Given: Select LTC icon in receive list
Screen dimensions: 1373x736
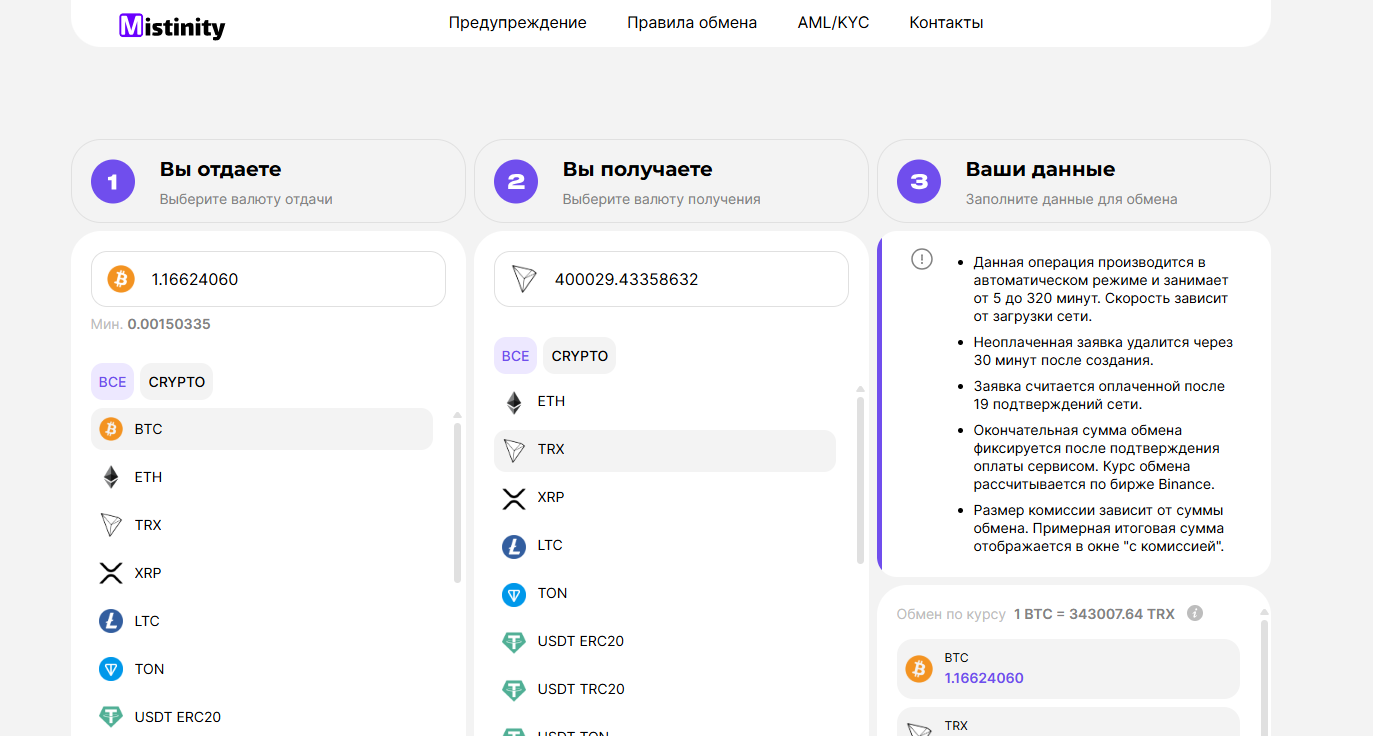Looking at the screenshot, I should tap(514, 546).
